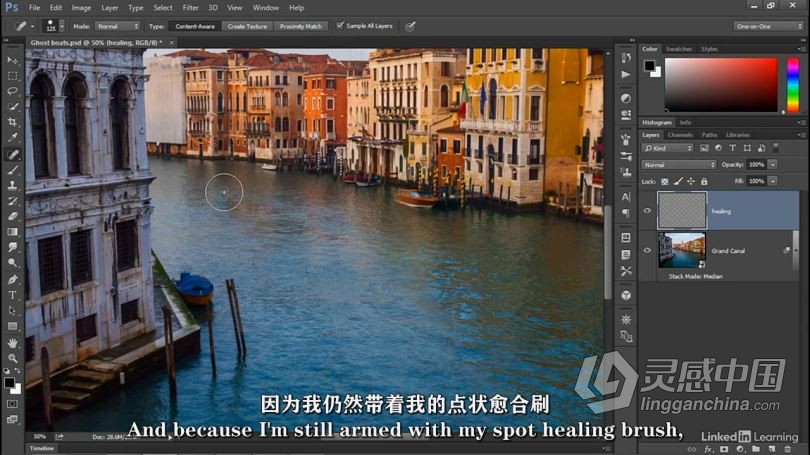Open the brush size picker dropdown

click(62, 26)
